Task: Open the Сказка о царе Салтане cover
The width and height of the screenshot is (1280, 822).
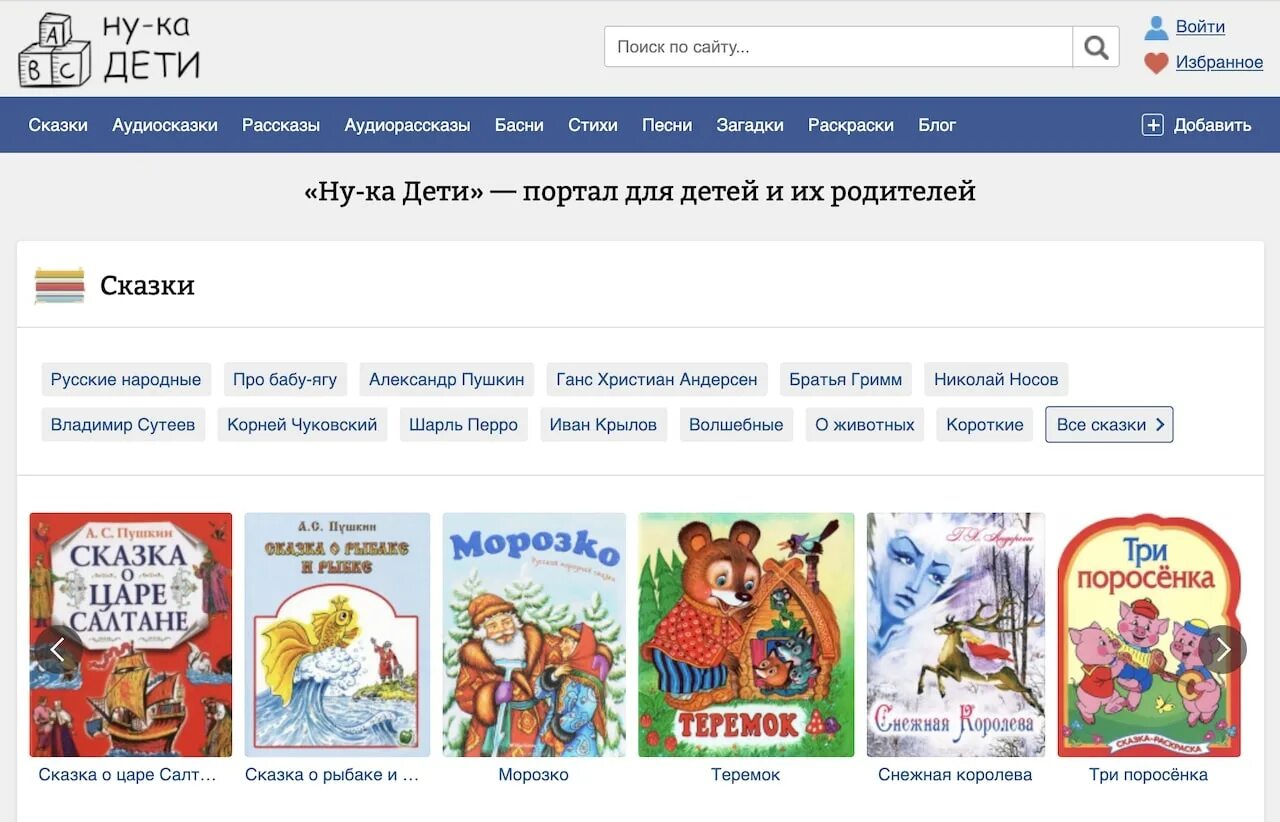Action: click(131, 635)
